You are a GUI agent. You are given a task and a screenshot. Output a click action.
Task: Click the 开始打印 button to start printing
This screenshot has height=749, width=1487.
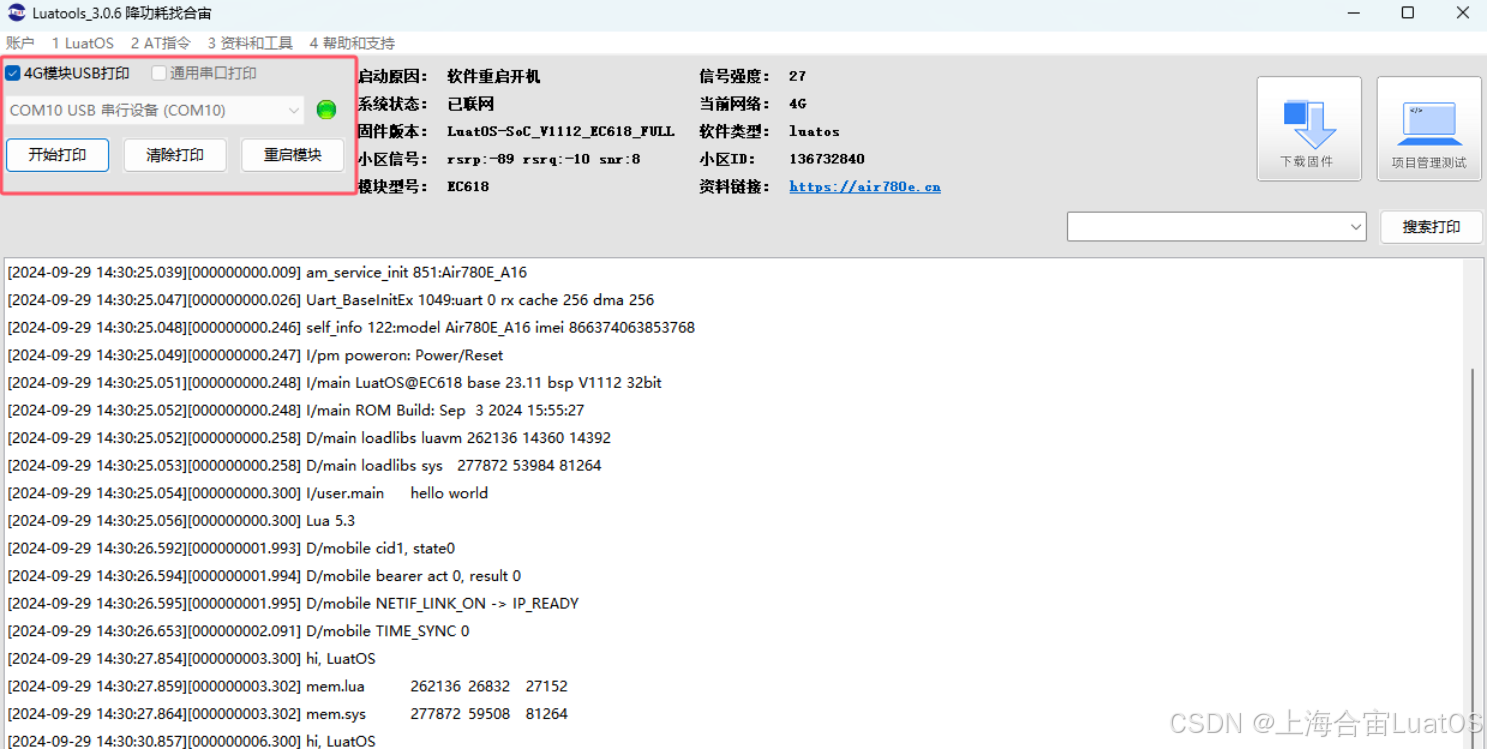tap(57, 155)
